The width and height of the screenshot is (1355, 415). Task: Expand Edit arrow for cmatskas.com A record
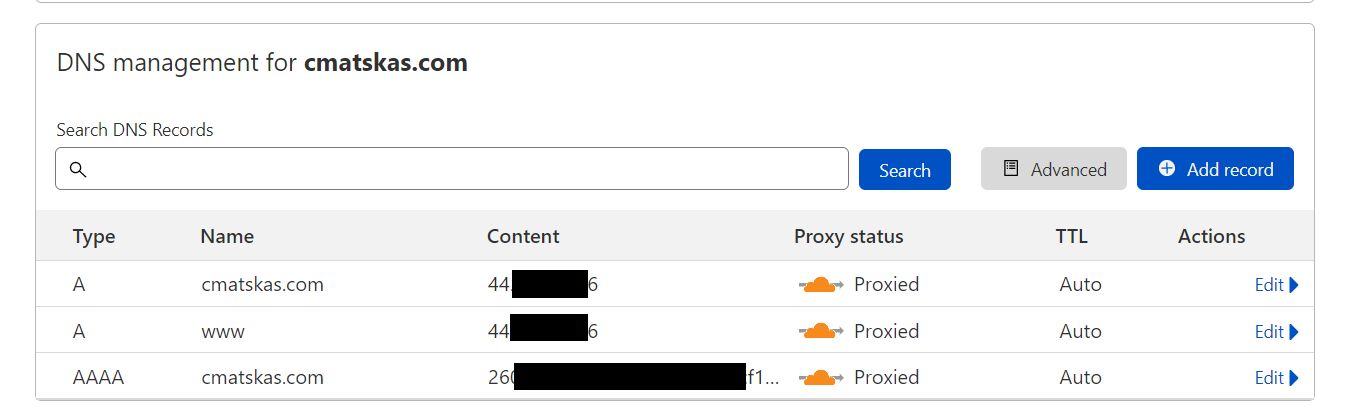pyautogui.click(x=1294, y=285)
